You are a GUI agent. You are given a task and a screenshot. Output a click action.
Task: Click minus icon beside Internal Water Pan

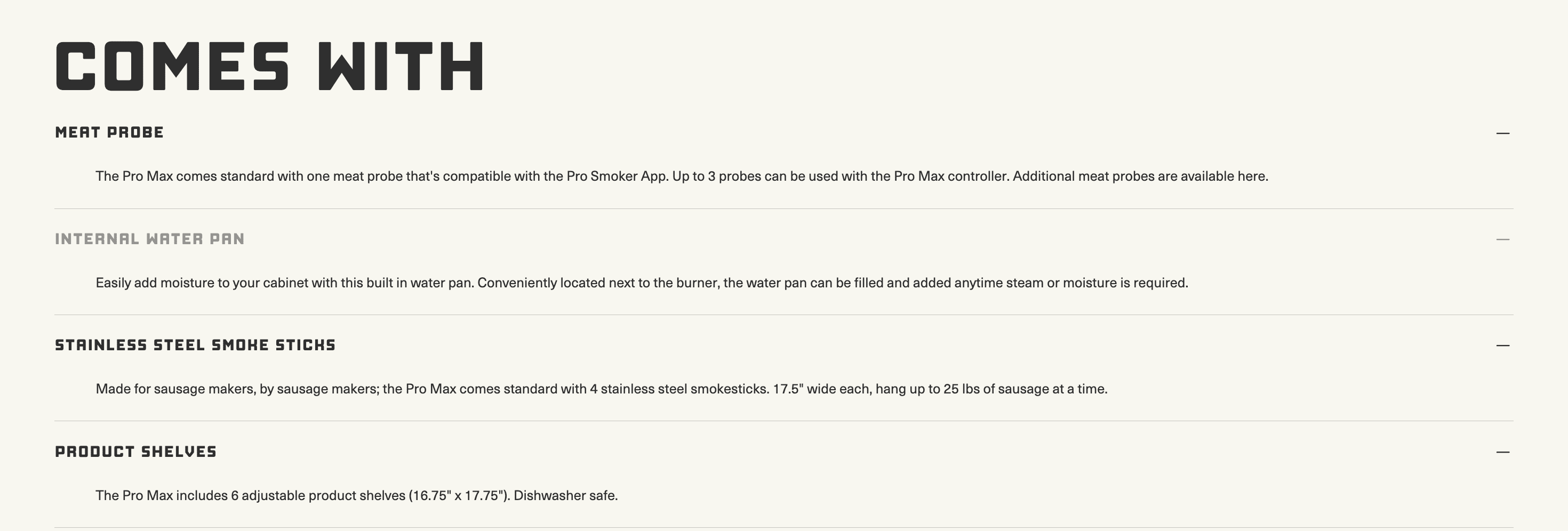click(x=1502, y=240)
